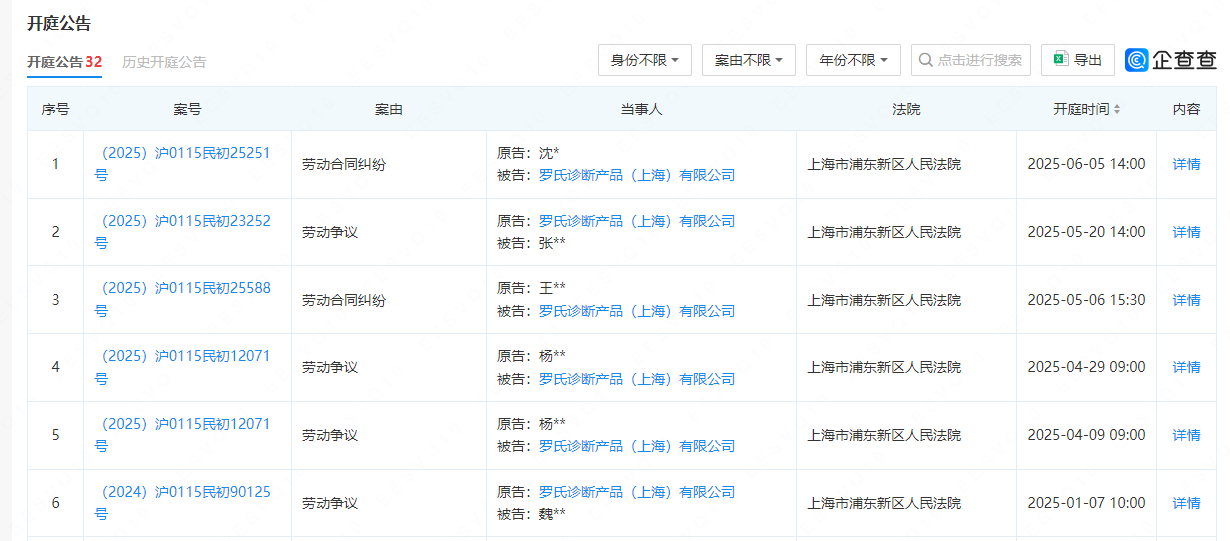
Task: Select 上海市浦东新区人民法院 in row 1
Action: pos(884,164)
